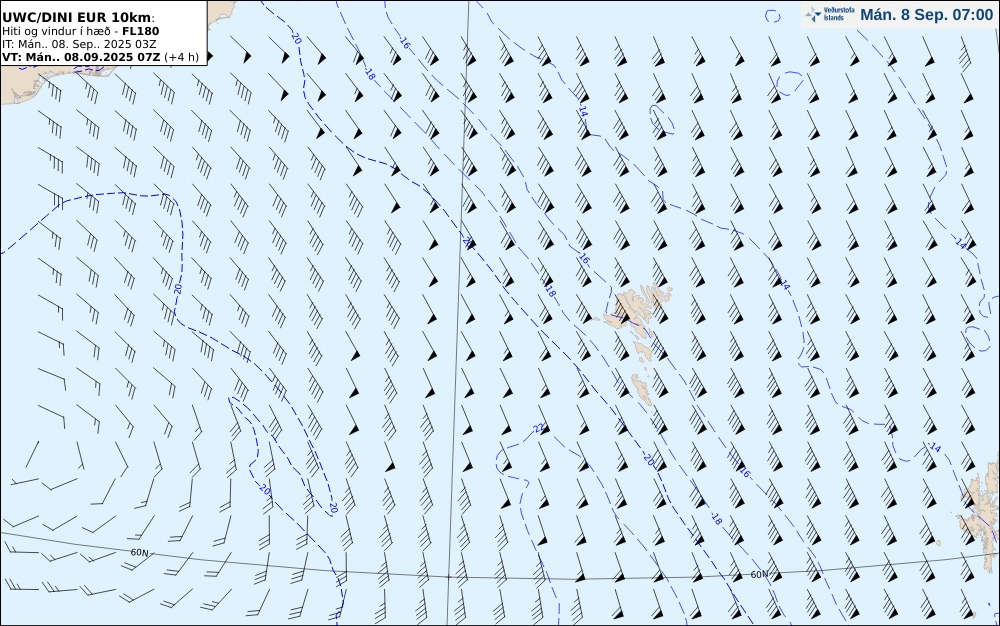Select the "Mán. 8 Sep. 07:00" timestamp
This screenshot has height=626, width=1000.
coord(927,15)
